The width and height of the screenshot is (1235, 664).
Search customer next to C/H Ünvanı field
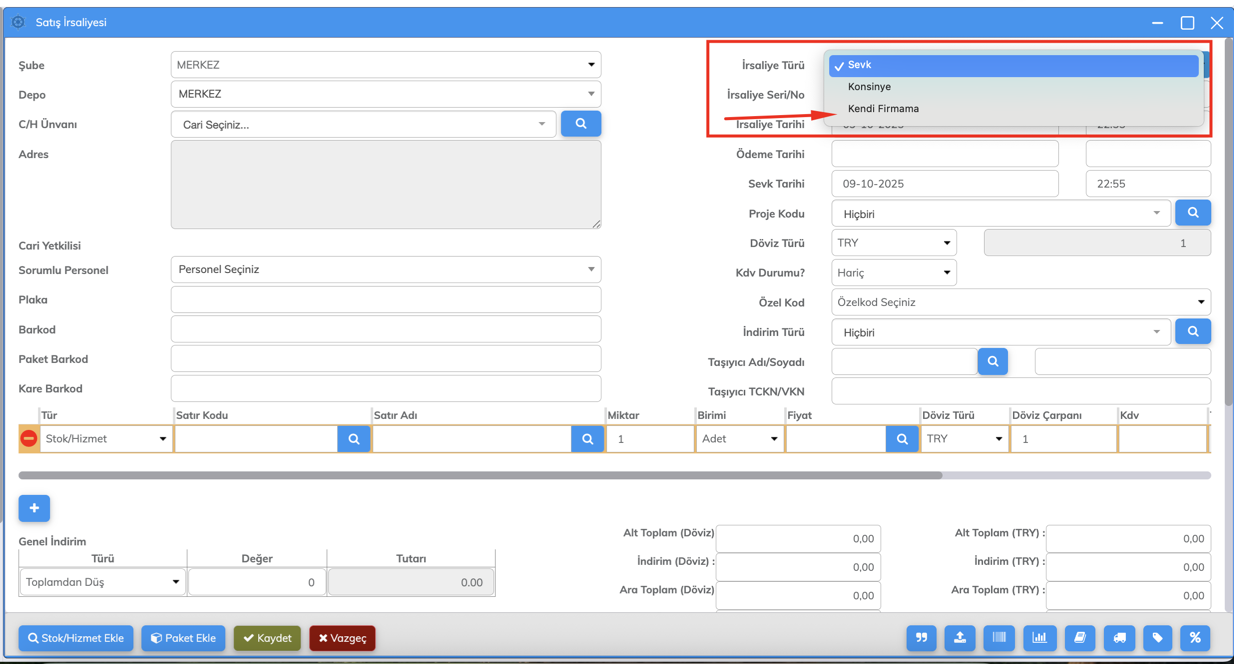tap(581, 124)
